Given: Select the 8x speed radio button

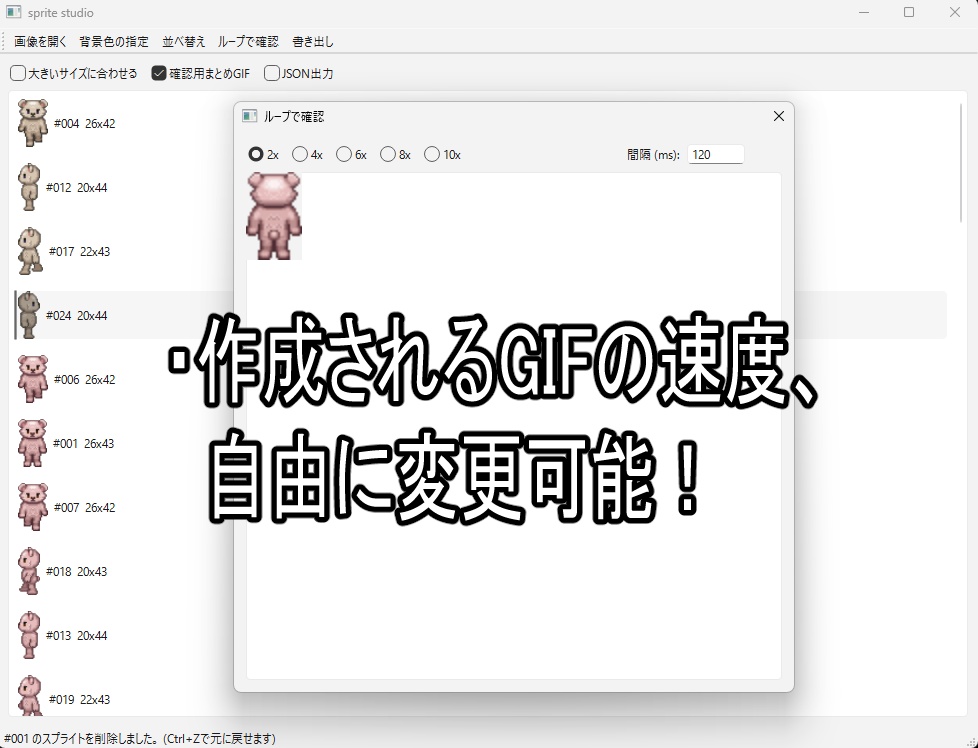Looking at the screenshot, I should click(x=388, y=154).
